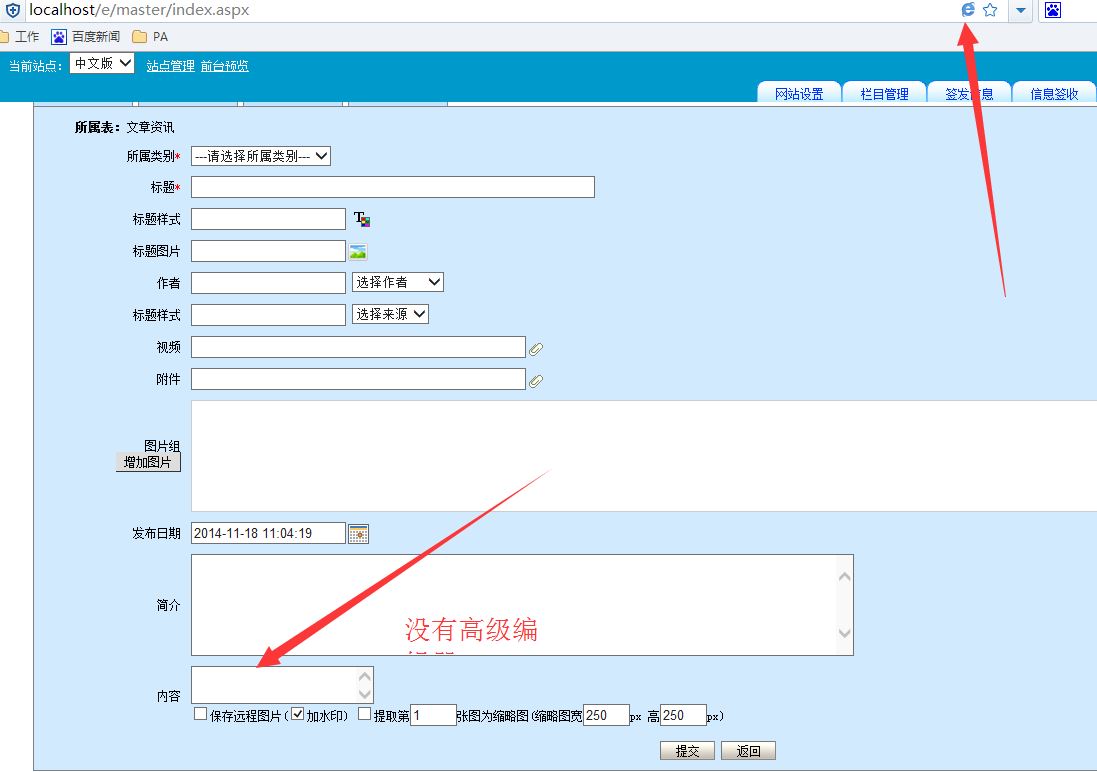This screenshot has width=1097, height=772.
Task: Enable the save remote images checkbox
Action: click(x=201, y=714)
